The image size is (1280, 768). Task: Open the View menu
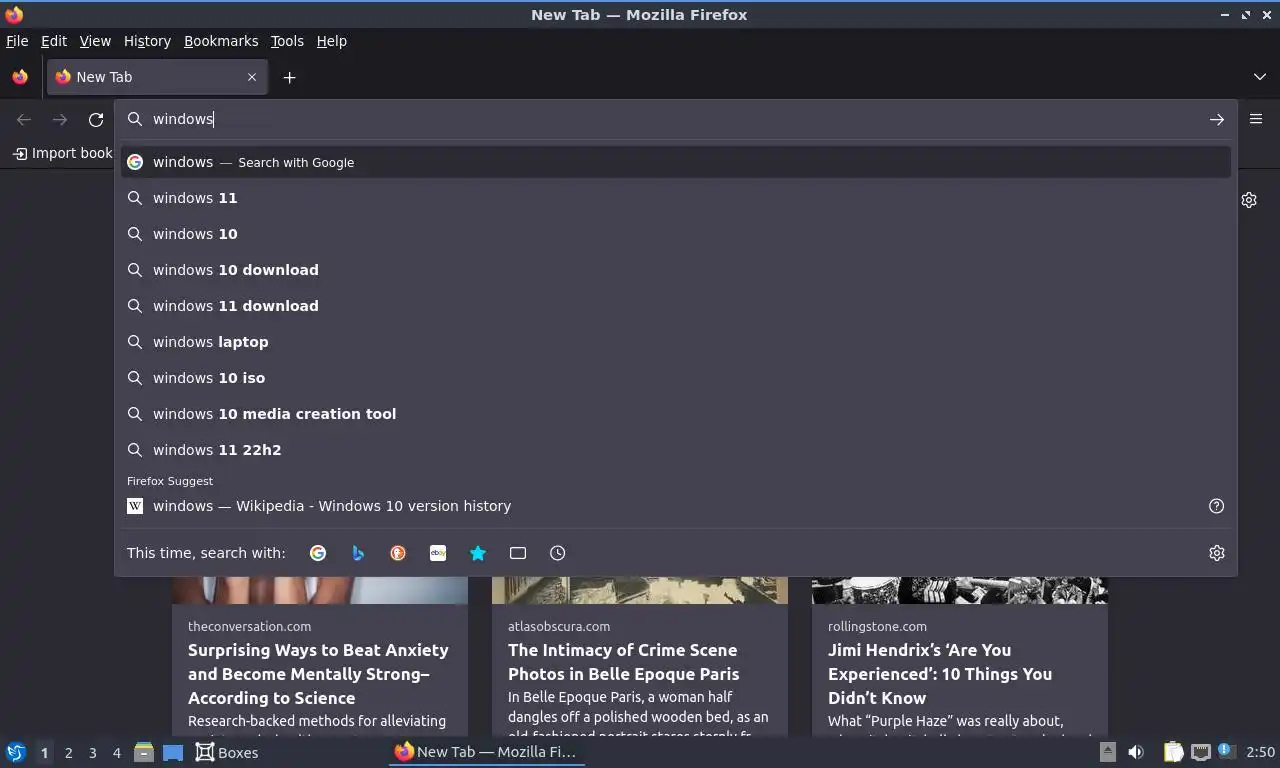pyautogui.click(x=95, y=41)
